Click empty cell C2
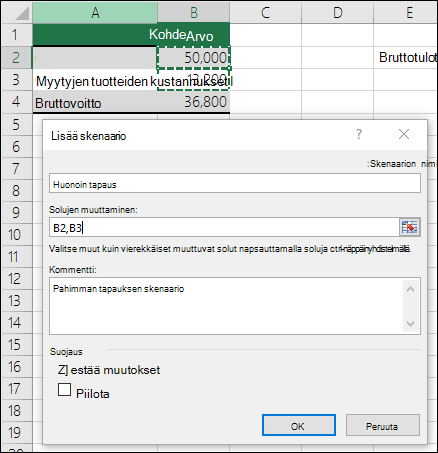This screenshot has height=453, width=438. click(266, 58)
